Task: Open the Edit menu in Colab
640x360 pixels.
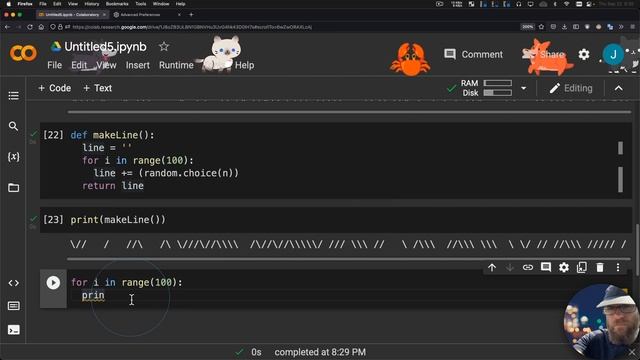Action: click(x=79, y=65)
